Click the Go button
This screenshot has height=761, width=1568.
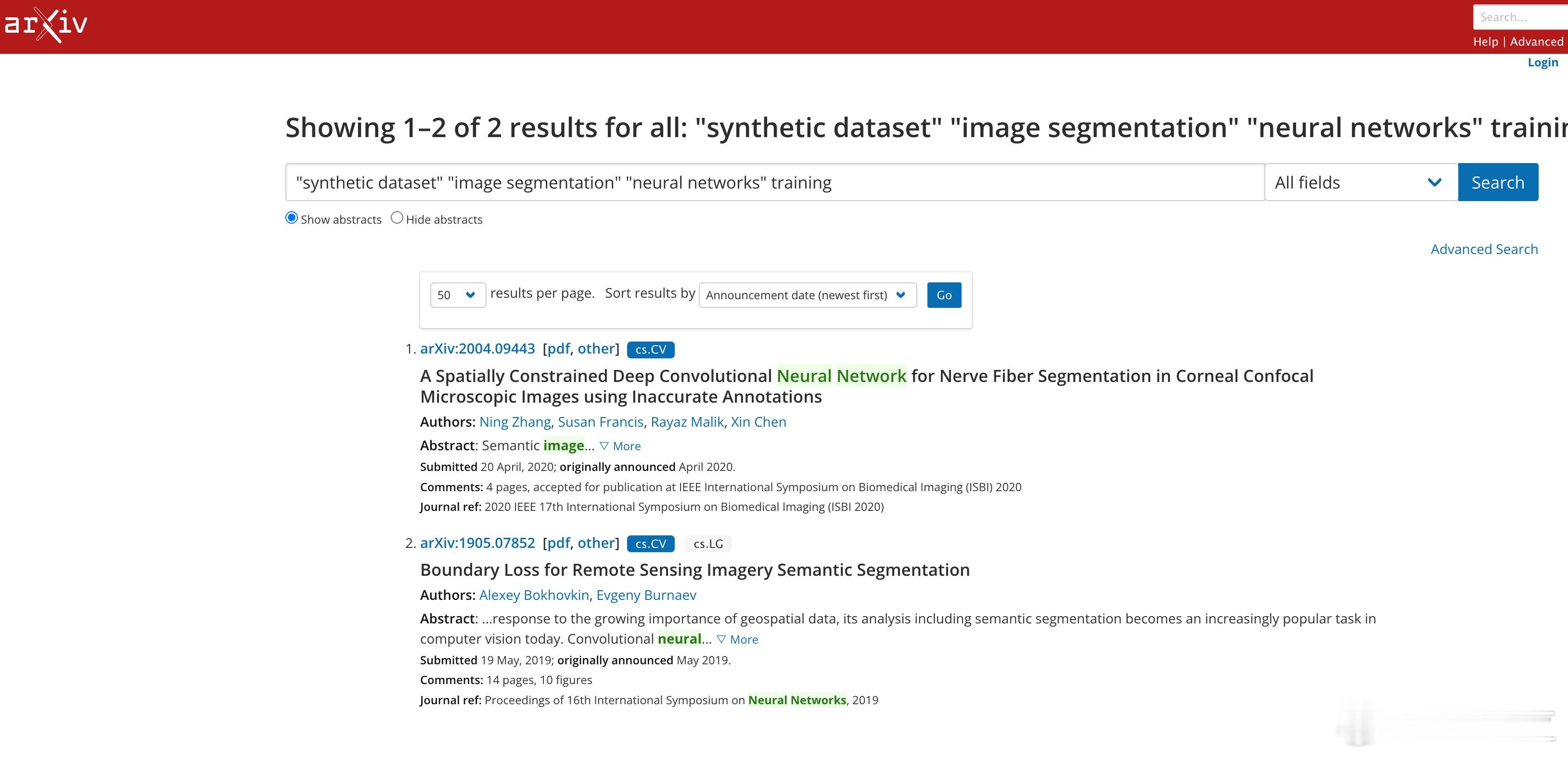(944, 295)
